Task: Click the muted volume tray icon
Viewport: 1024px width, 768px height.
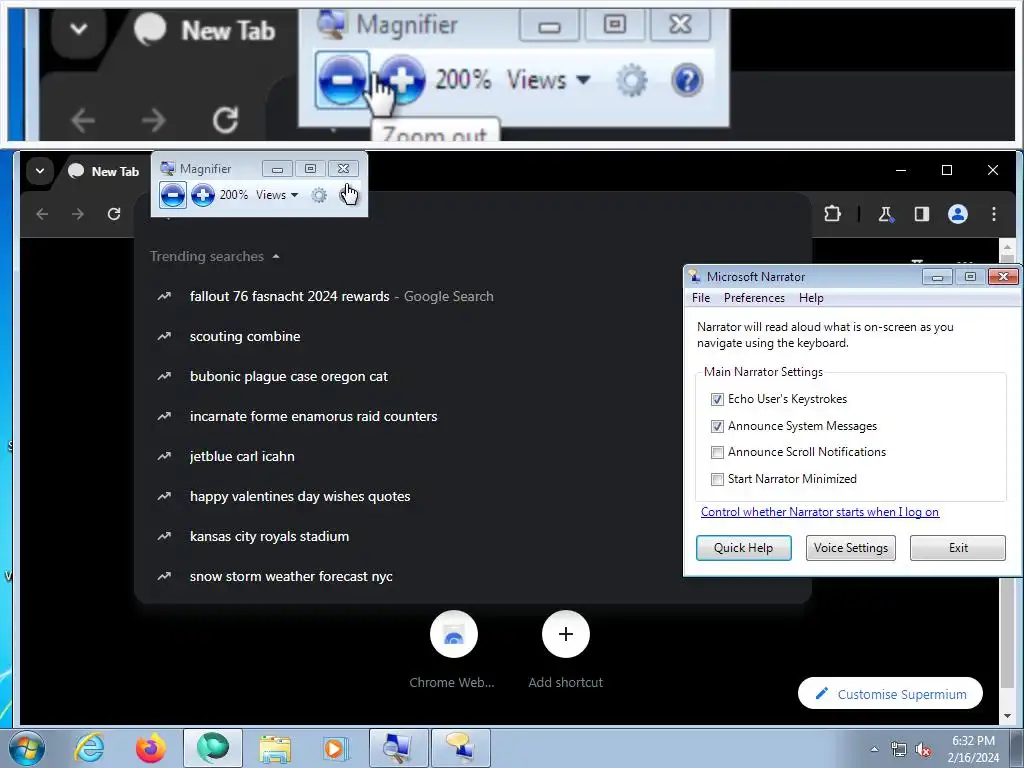Action: coord(923,749)
